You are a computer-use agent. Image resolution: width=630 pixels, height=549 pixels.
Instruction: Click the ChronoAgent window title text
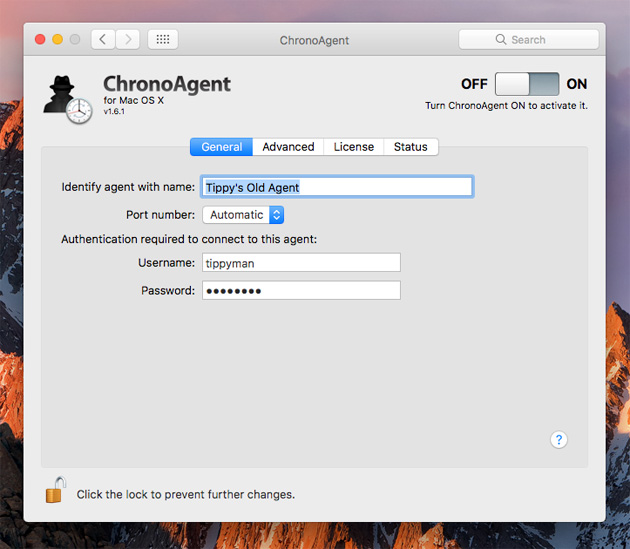coord(314,40)
